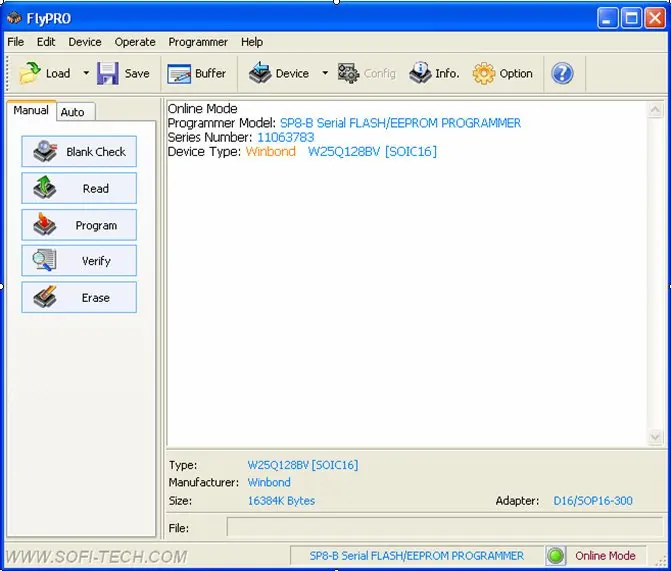The width and height of the screenshot is (671, 571).
Task: Click the Config gears icon
Action: coord(348,73)
